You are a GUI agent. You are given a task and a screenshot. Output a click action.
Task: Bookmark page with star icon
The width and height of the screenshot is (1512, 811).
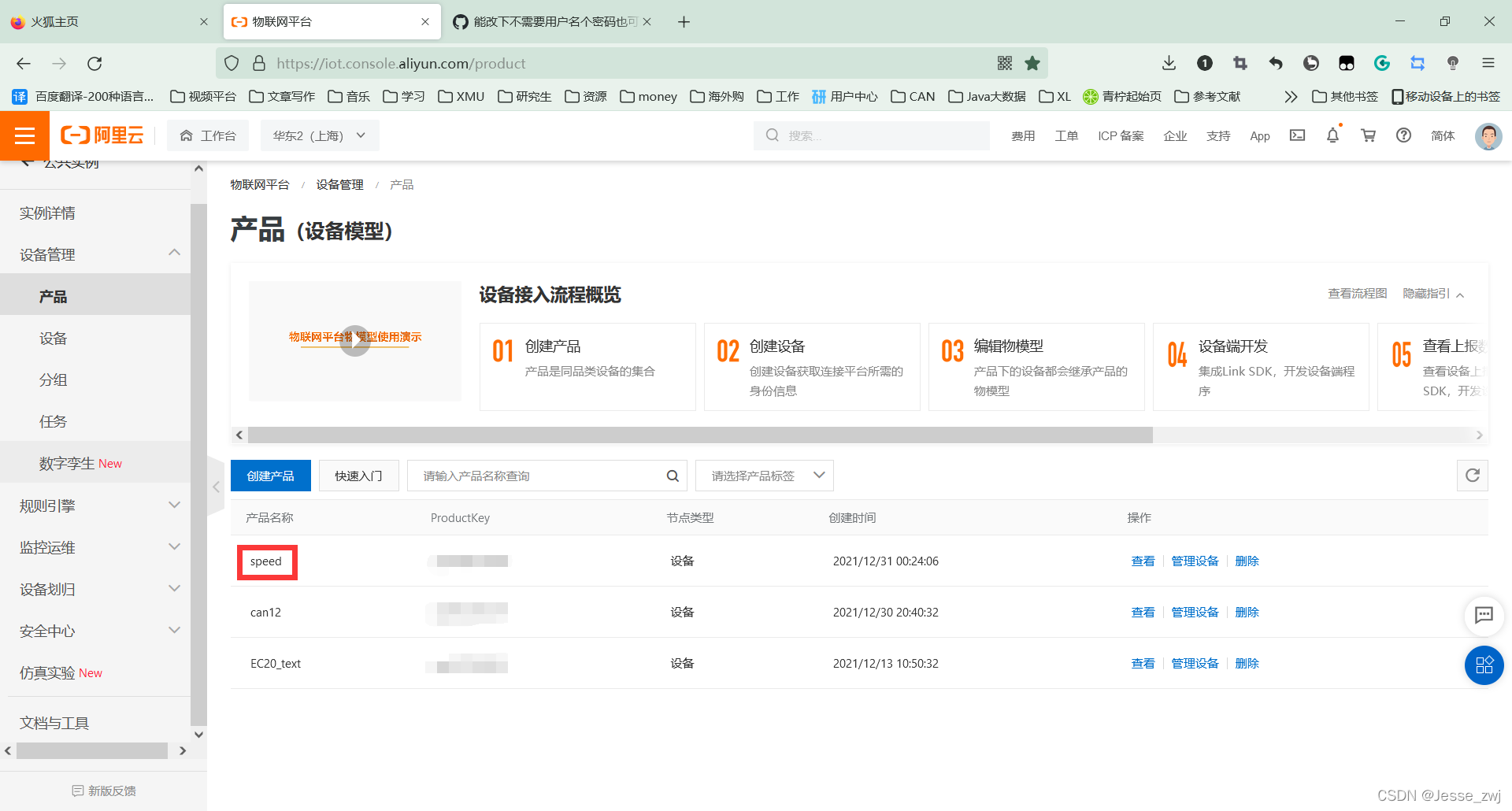(1032, 64)
